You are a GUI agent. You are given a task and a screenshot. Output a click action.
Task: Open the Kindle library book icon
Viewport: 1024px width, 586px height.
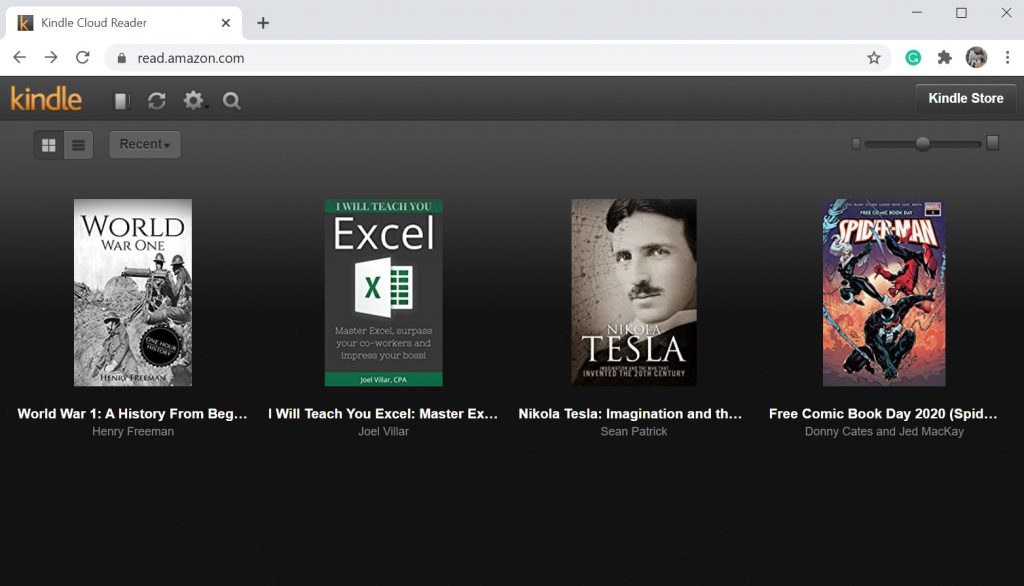point(121,101)
